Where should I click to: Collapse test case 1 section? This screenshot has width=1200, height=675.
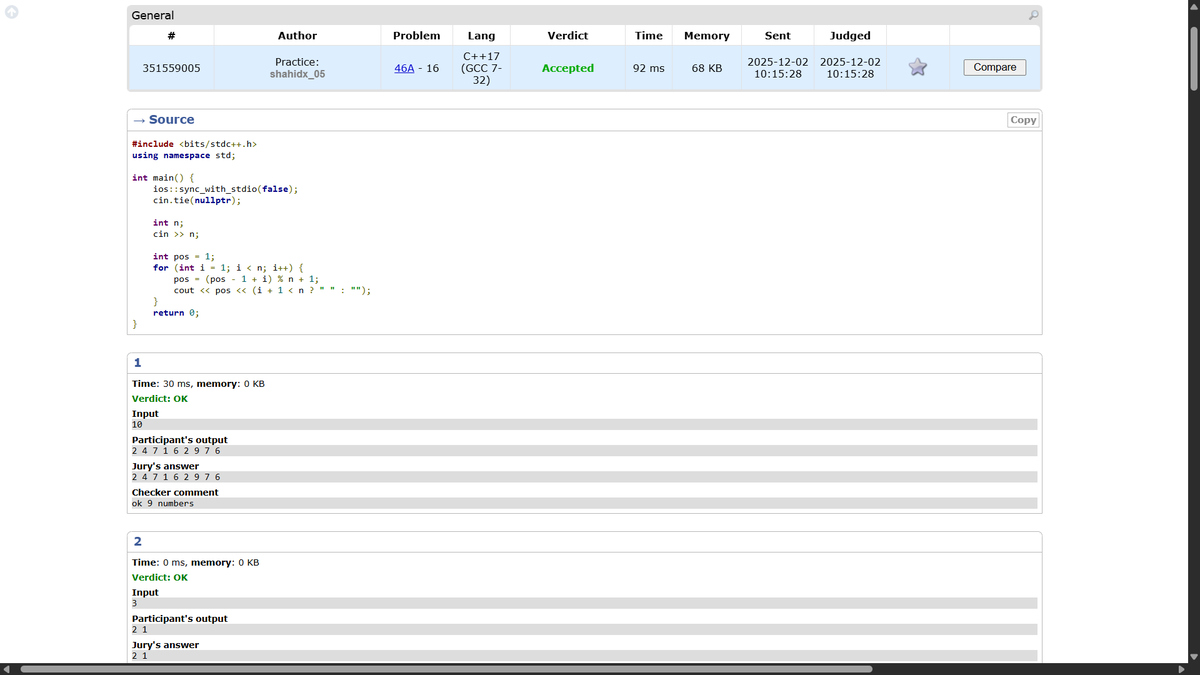click(x=138, y=362)
